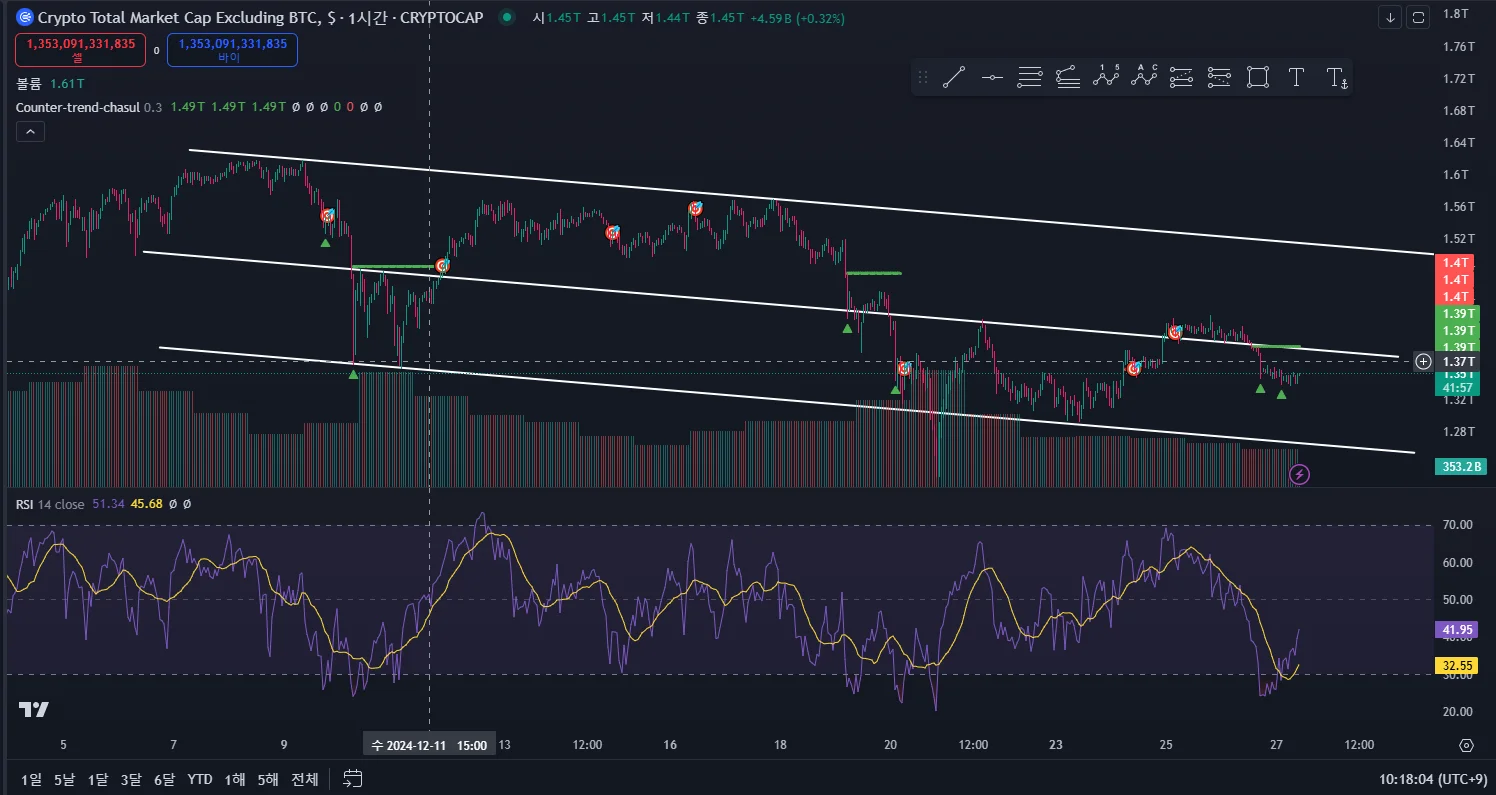The image size is (1496, 795).
Task: Collapse the indicator legend with the chevron
Action: [30, 131]
